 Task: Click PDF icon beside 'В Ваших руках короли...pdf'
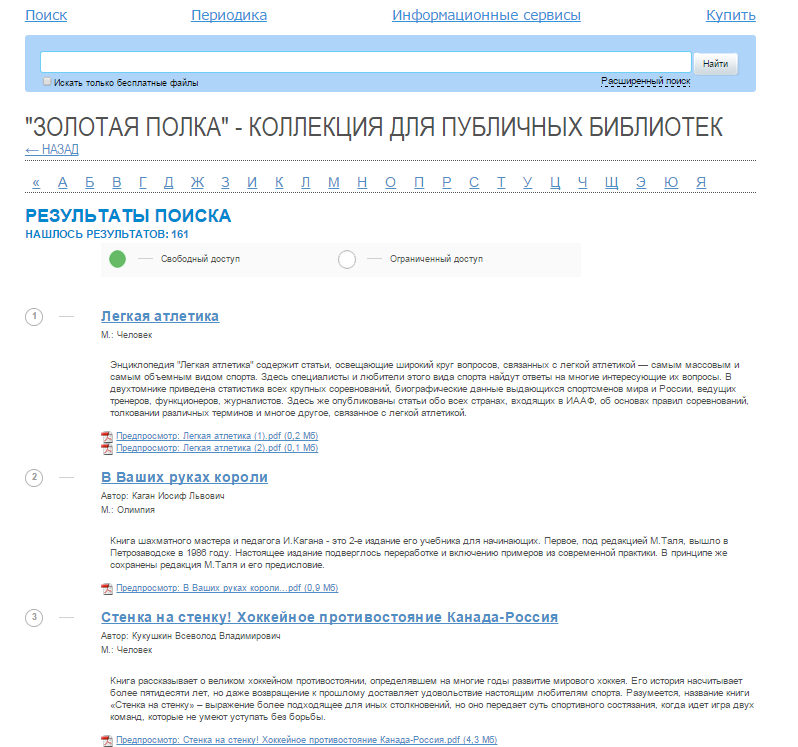(x=107, y=588)
